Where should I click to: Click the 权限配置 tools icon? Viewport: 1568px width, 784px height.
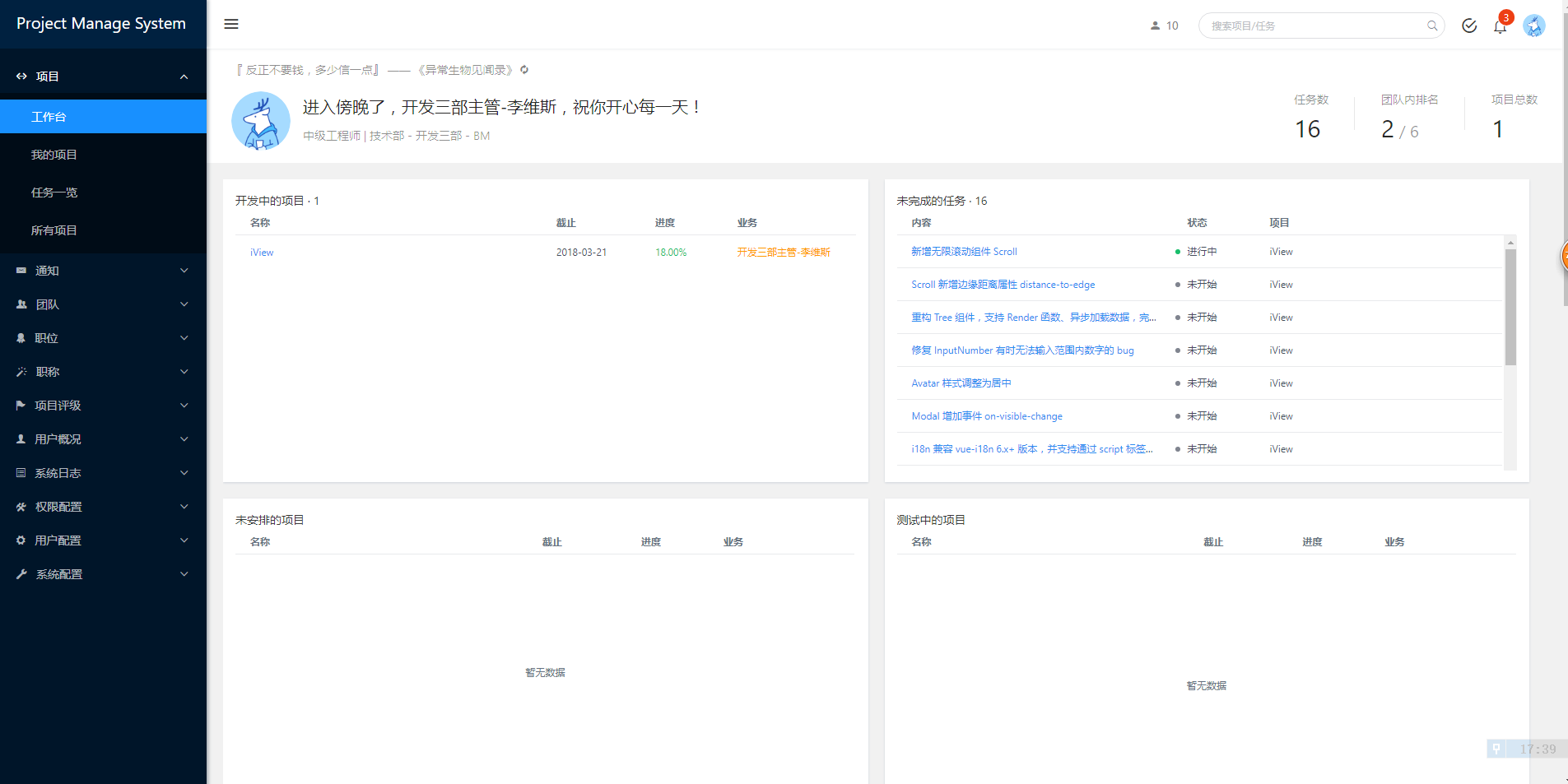(21, 507)
